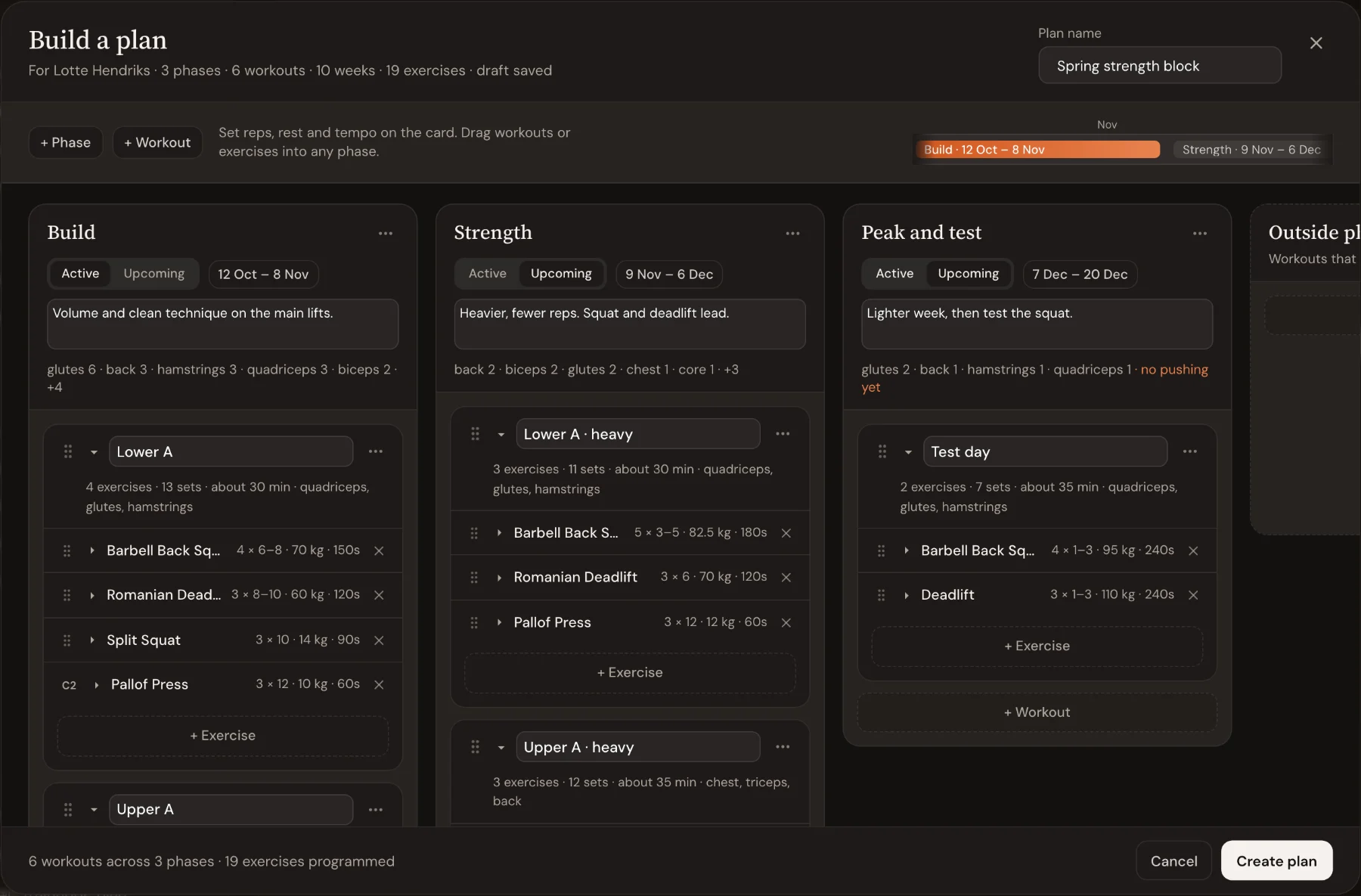Select the Build segment on the timeline
The width and height of the screenshot is (1361, 896).
pyautogui.click(x=1037, y=150)
